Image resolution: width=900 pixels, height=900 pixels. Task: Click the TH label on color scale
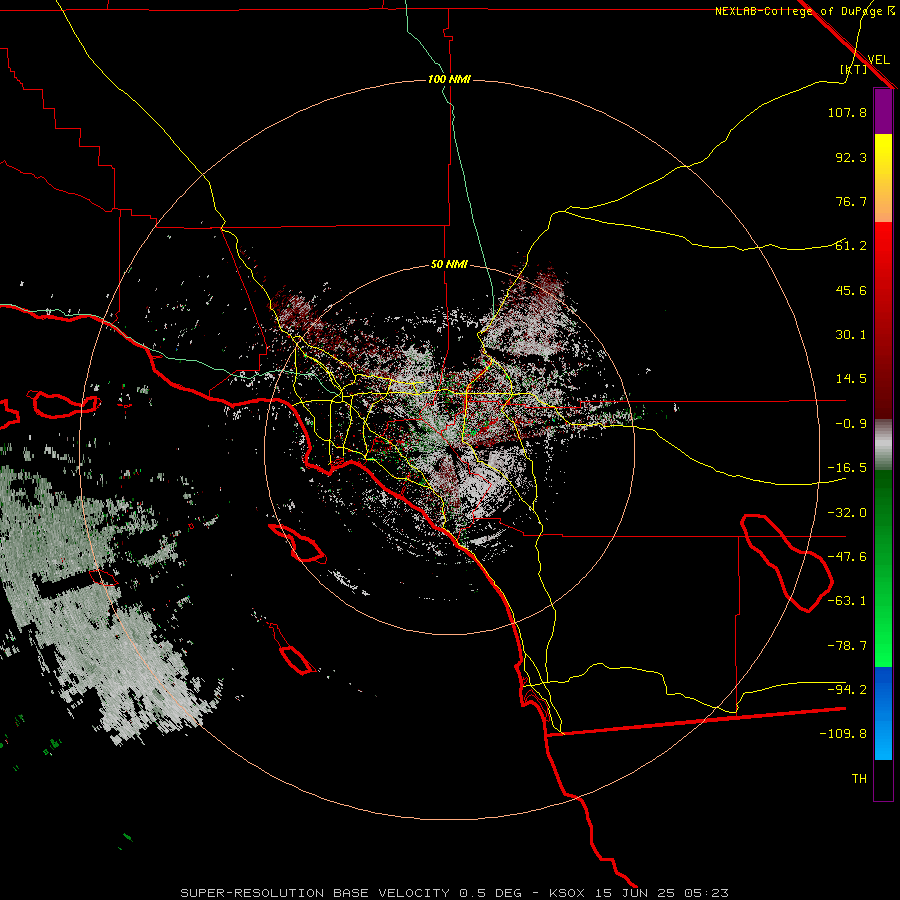click(x=859, y=779)
